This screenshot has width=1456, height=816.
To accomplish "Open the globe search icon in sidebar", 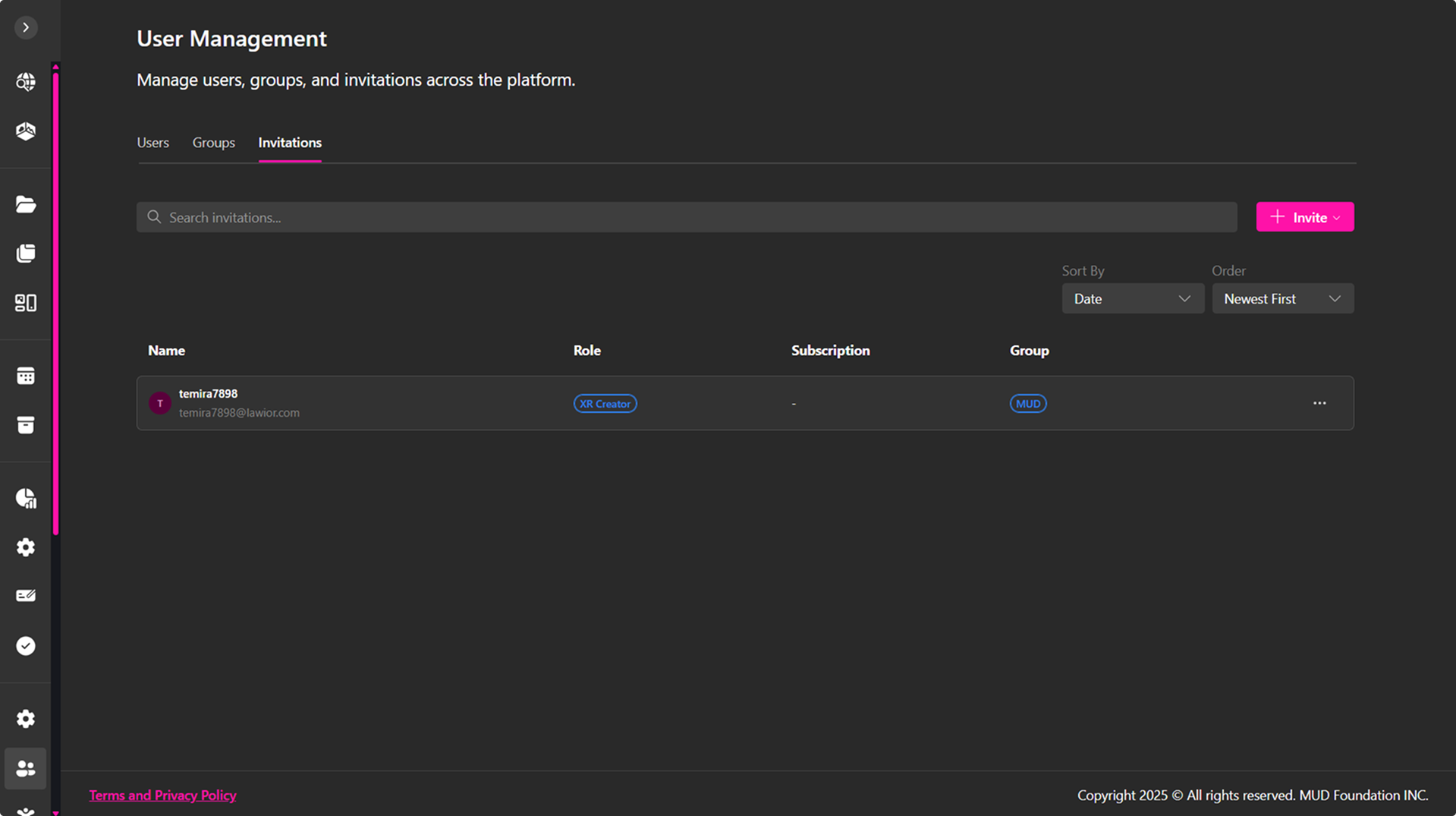I will [26, 82].
